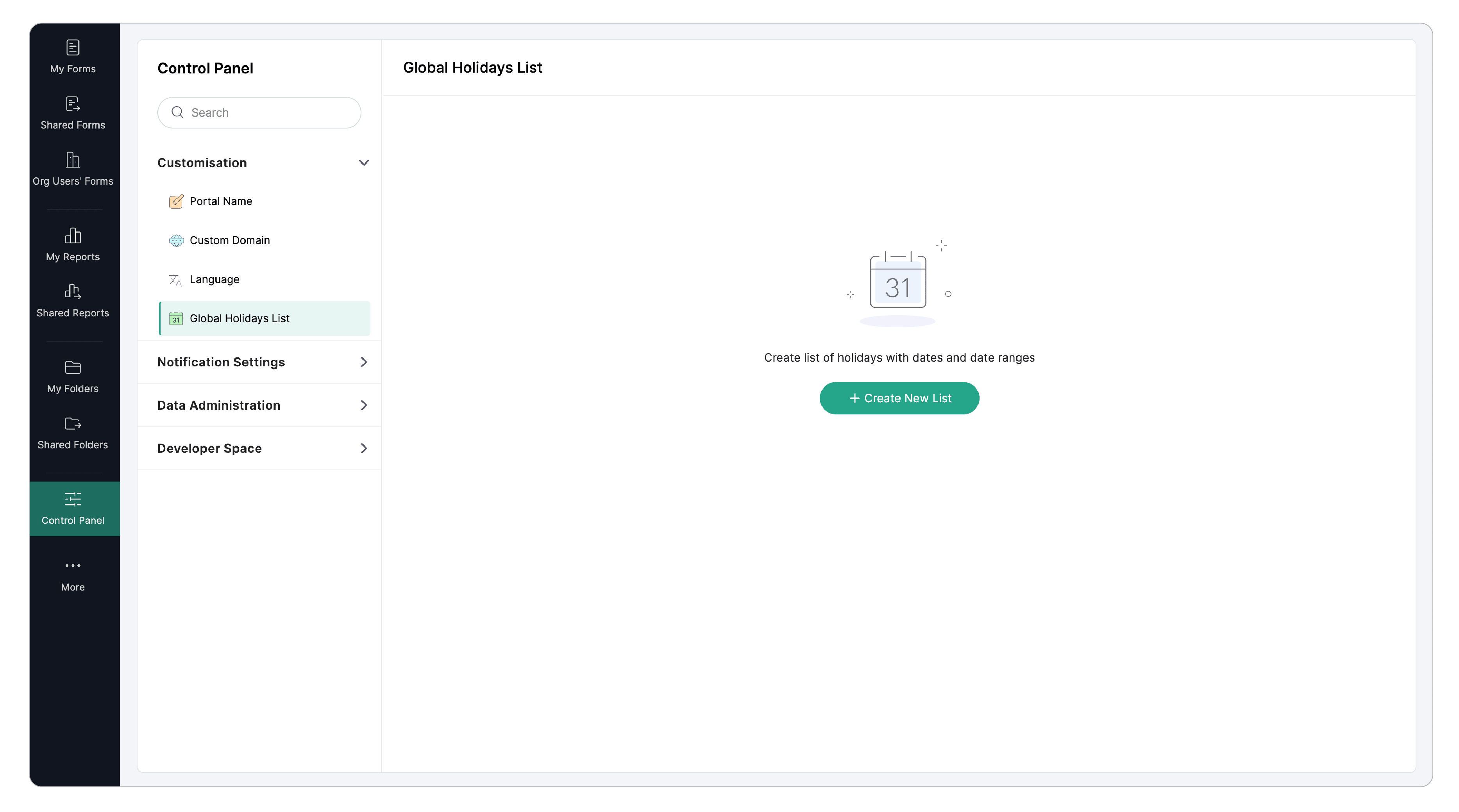This screenshot has height=812, width=1459.
Task: Click the Control Panel sliders icon
Action: click(73, 499)
